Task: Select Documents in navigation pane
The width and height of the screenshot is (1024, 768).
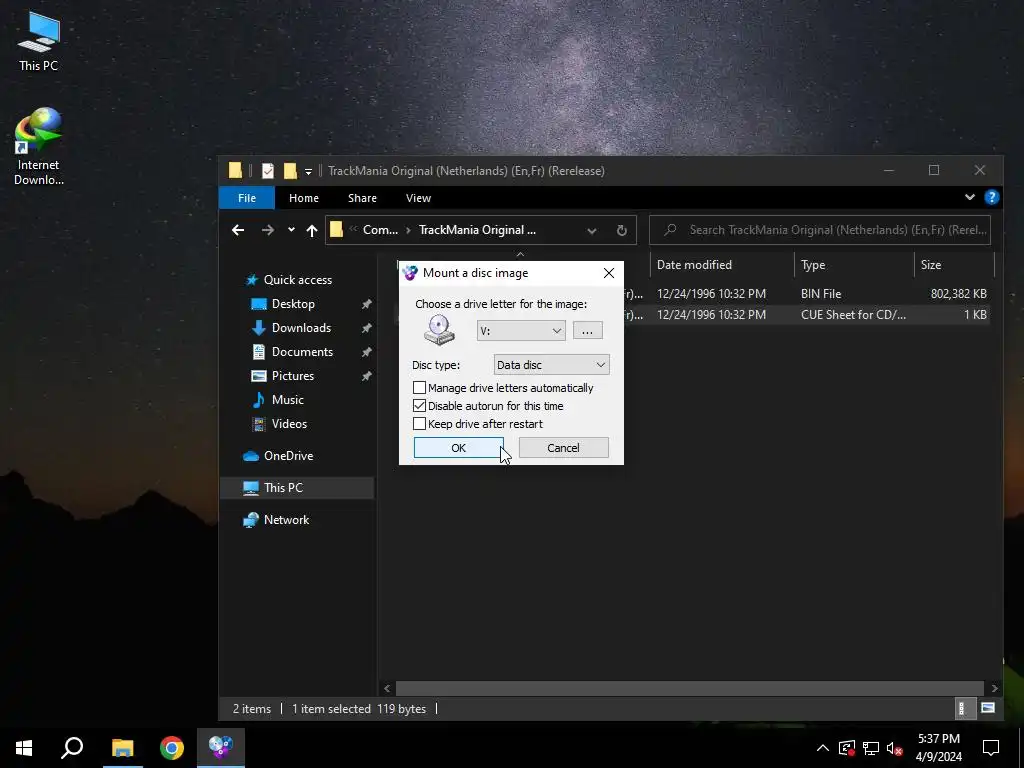Action: point(302,351)
